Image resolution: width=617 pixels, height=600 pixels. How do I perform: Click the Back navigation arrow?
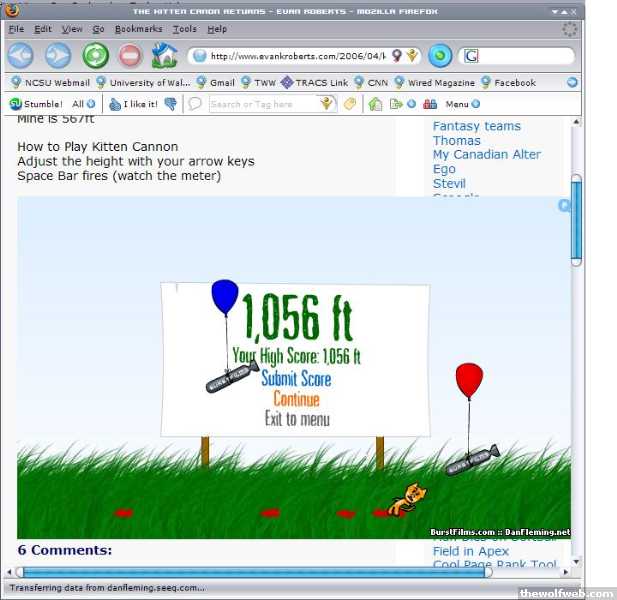(21, 56)
